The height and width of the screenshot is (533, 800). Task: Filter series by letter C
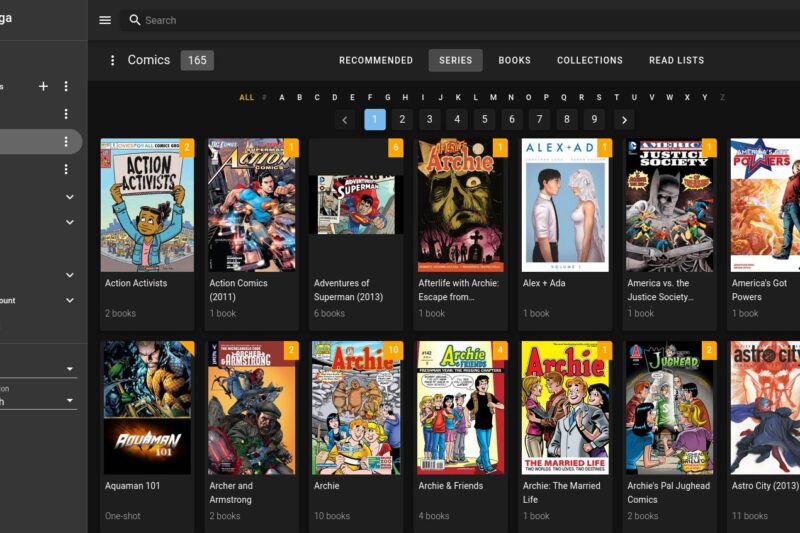(317, 97)
